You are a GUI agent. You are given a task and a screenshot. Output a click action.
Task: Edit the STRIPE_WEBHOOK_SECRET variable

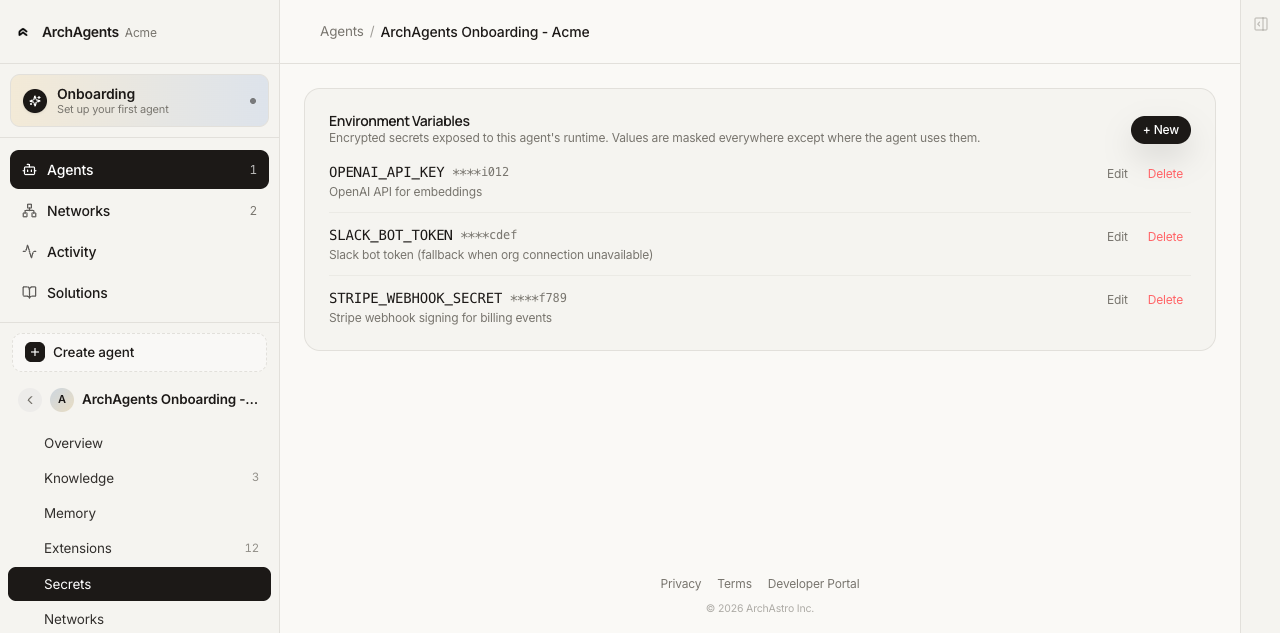[1117, 300]
